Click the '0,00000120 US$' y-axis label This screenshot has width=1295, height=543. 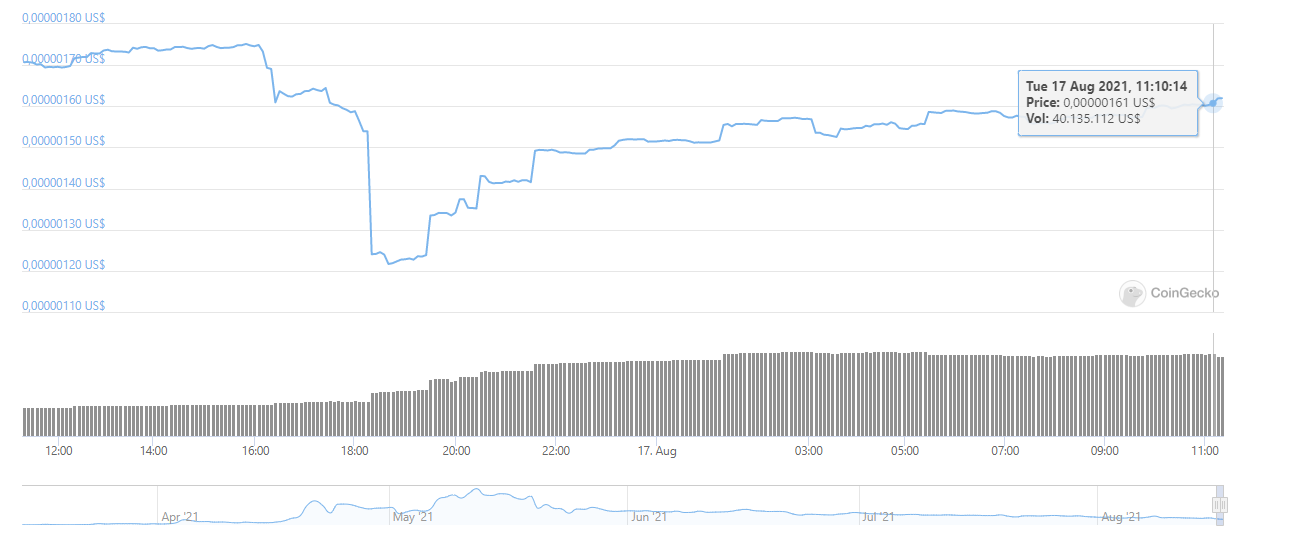pos(64,265)
